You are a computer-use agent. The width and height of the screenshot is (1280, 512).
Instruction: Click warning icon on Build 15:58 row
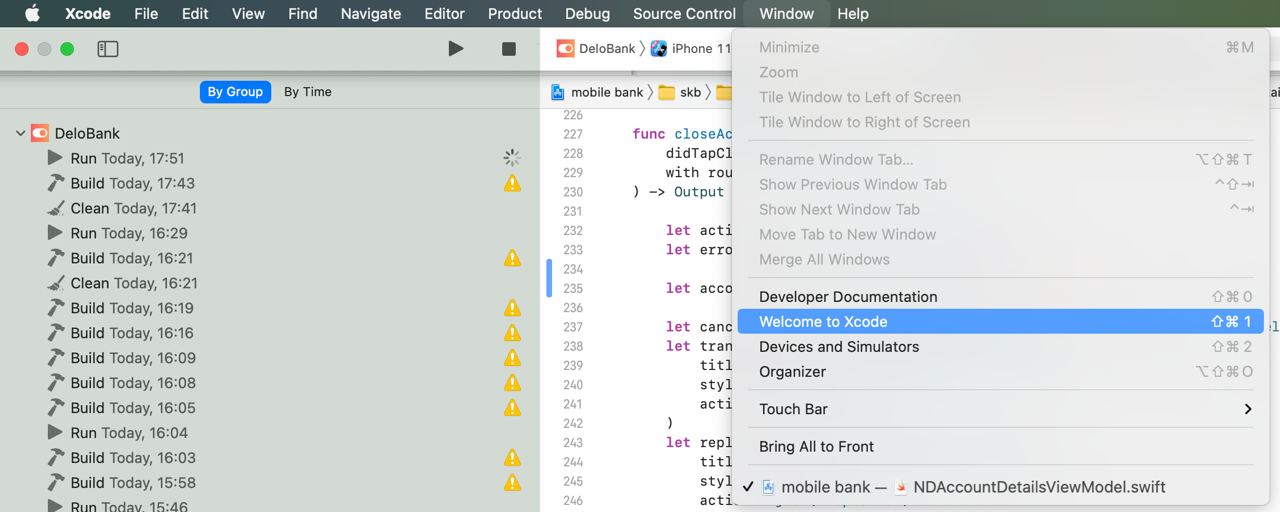512,483
